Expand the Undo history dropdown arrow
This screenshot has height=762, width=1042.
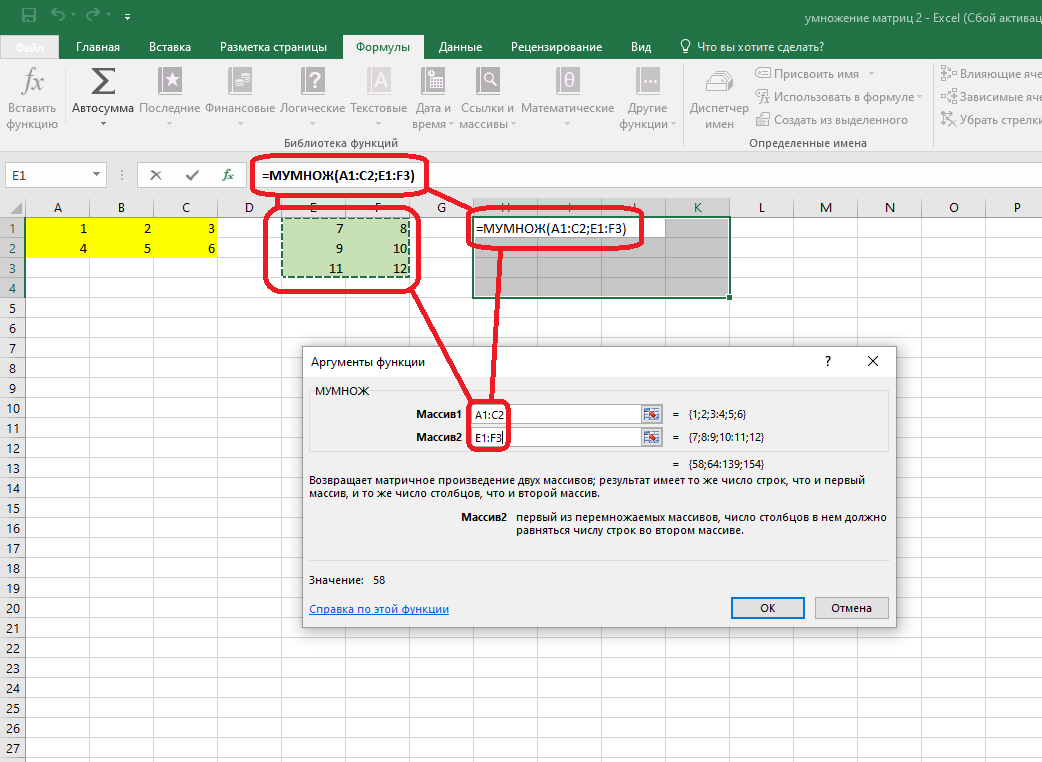coord(72,15)
